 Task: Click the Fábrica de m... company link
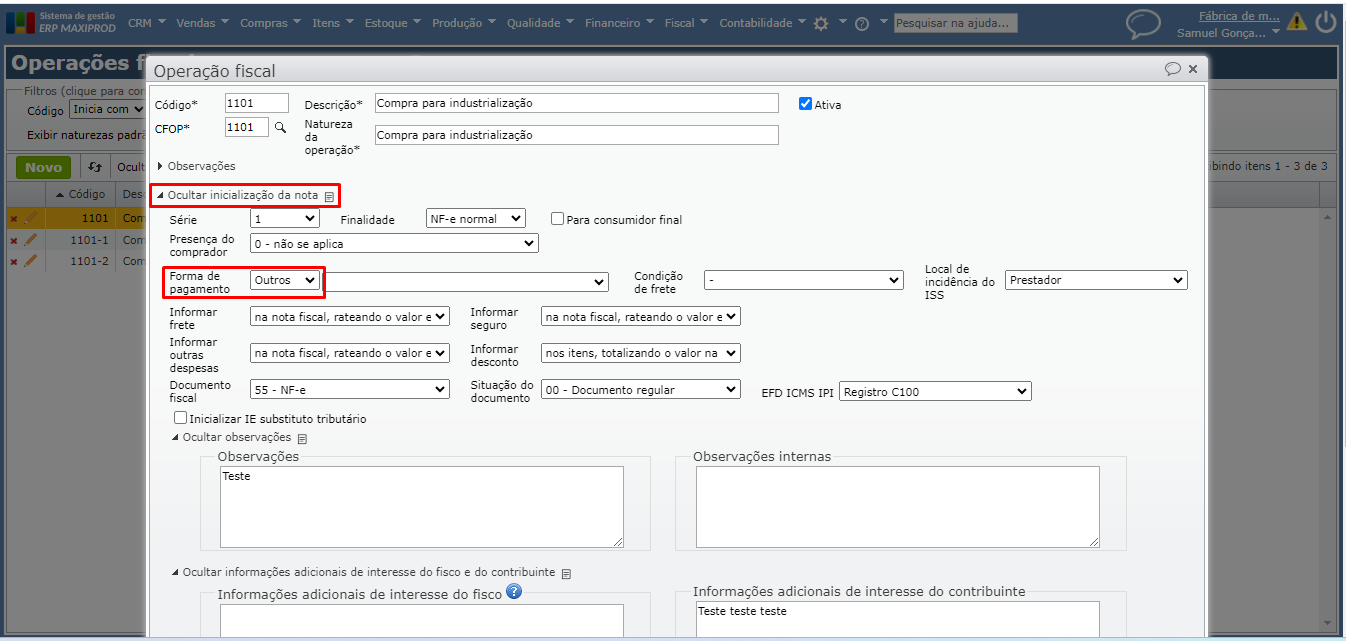(1238, 15)
